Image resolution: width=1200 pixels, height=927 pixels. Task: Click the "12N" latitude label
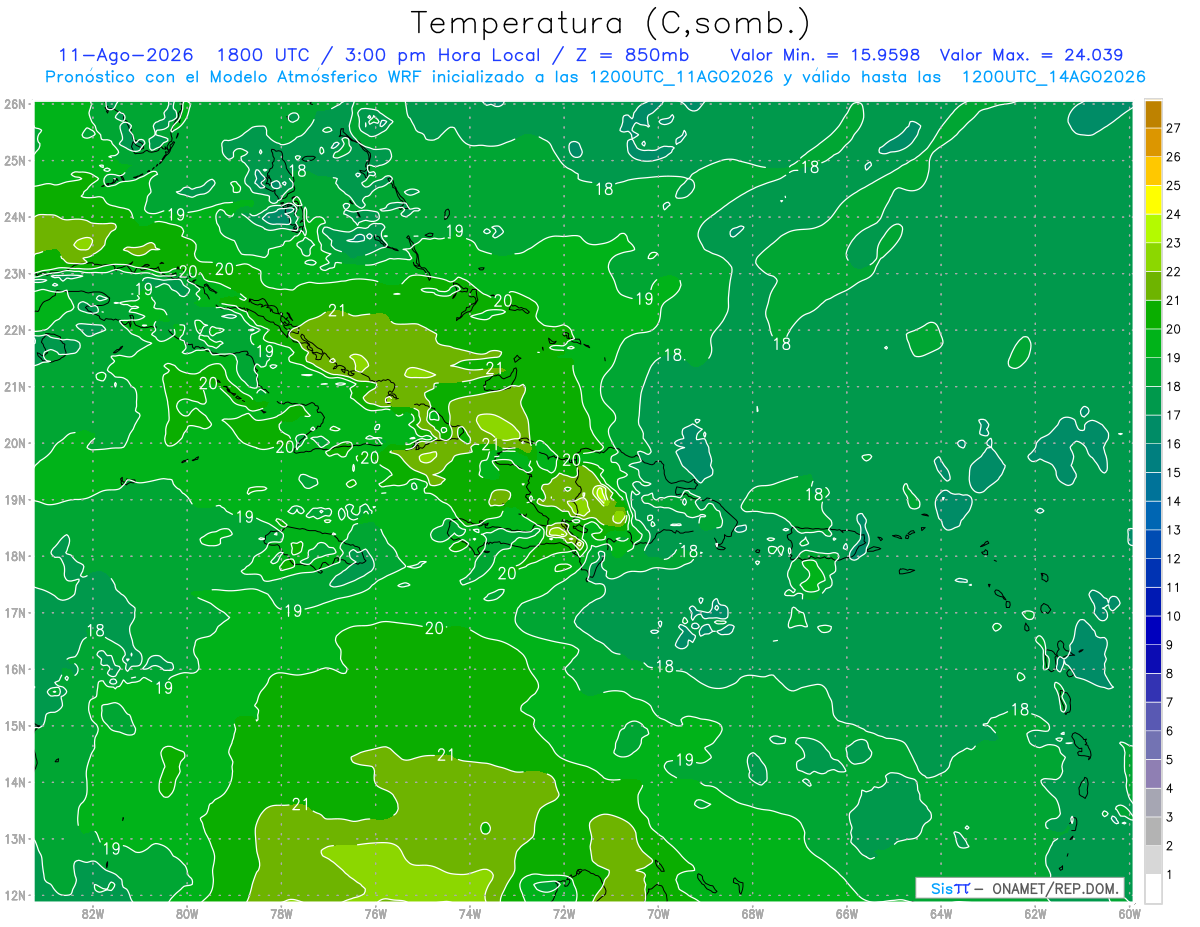coord(16,895)
